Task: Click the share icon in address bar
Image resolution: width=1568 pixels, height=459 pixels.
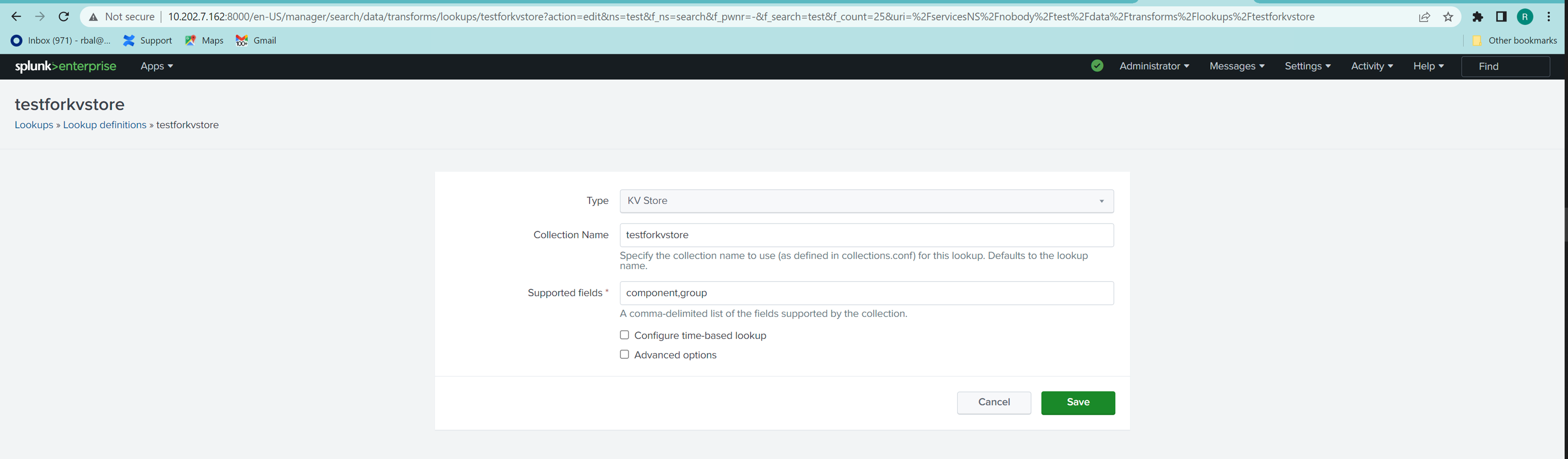Action: [1425, 17]
